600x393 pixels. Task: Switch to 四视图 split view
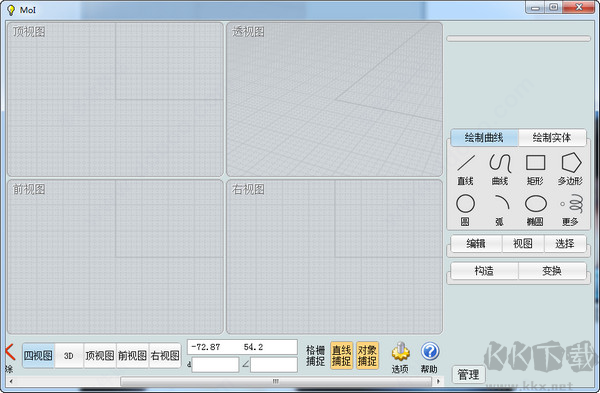[38, 355]
